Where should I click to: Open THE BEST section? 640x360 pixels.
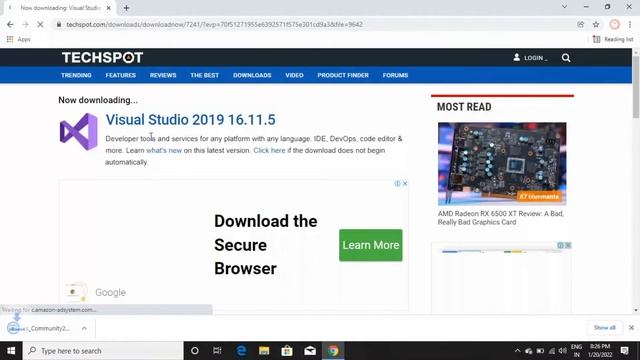pyautogui.click(x=204, y=76)
